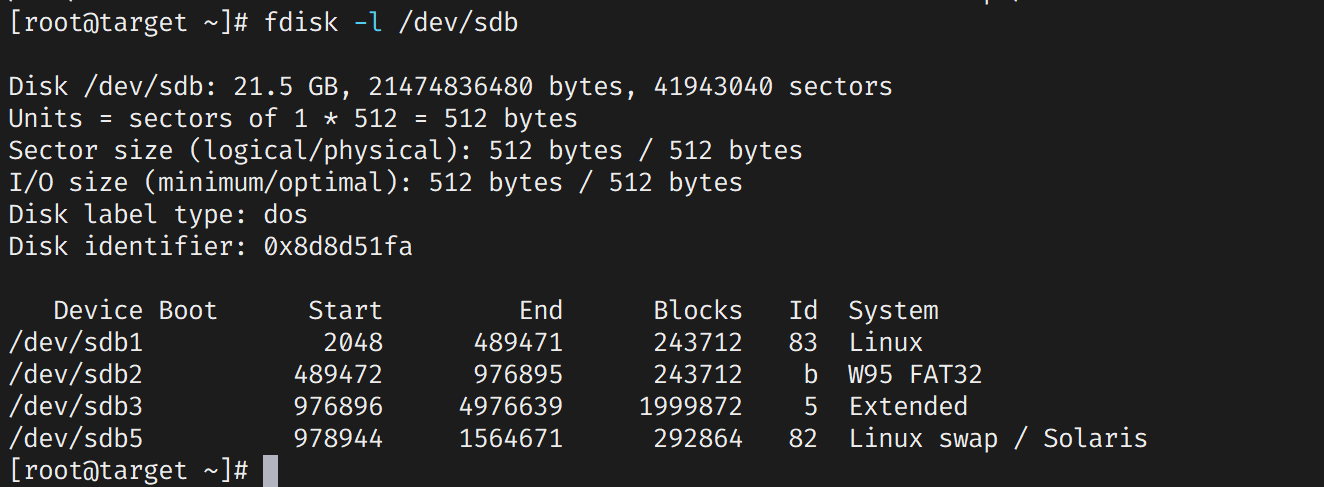Click the Linux swap / Solaris label
Viewport: 1324px width, 487px height.
(998, 439)
